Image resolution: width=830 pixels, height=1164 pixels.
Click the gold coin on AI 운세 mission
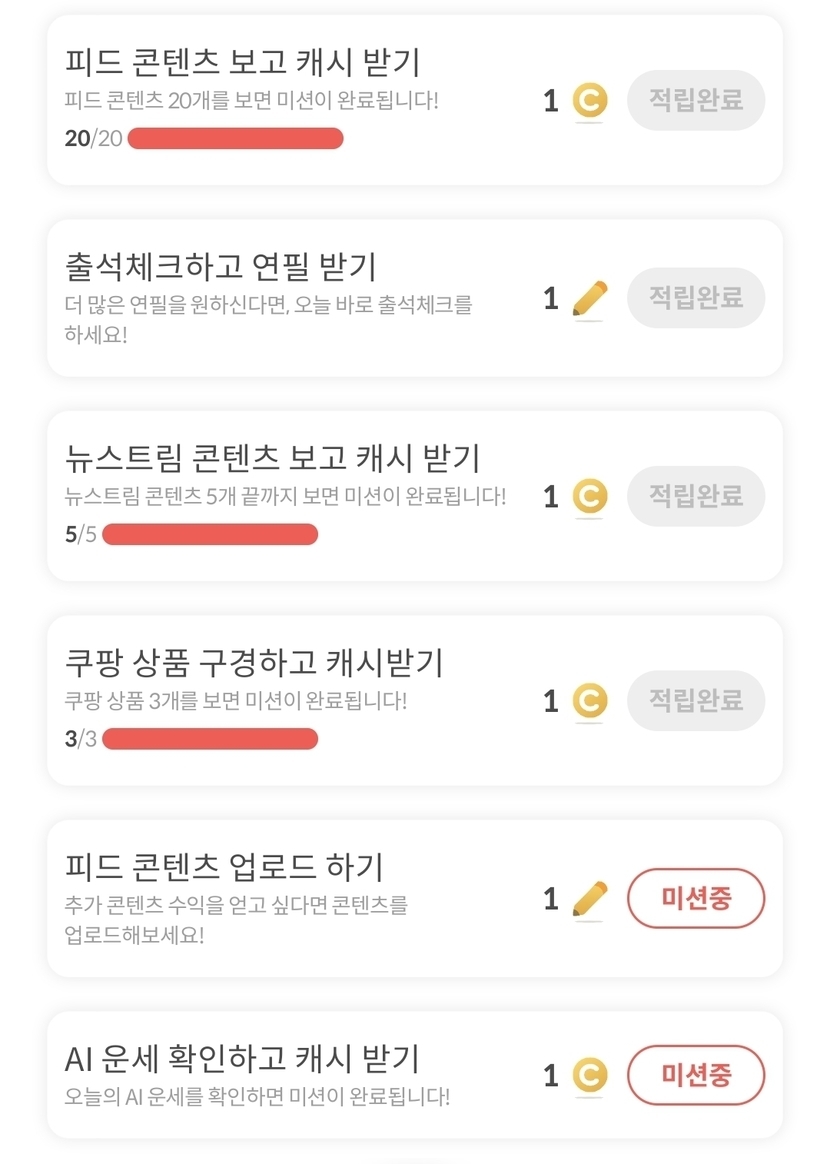click(x=590, y=1075)
